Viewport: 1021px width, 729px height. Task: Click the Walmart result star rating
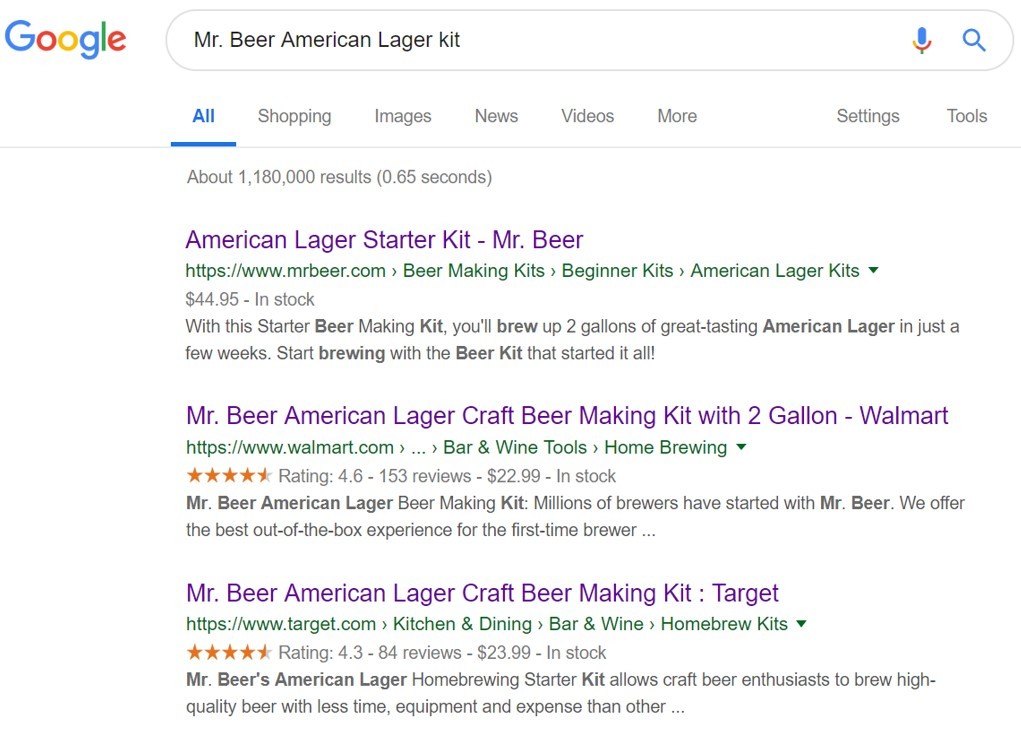229,475
